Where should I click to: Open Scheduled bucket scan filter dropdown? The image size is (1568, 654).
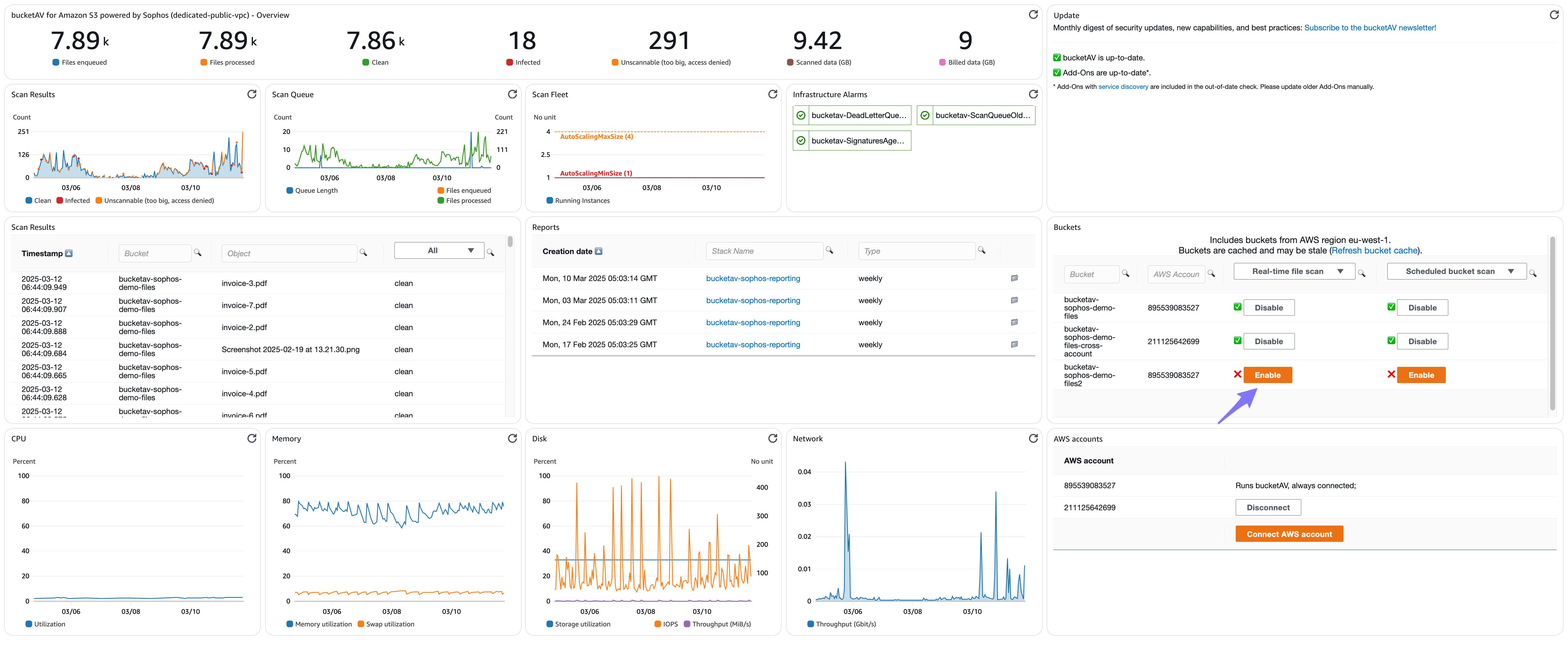[1456, 271]
